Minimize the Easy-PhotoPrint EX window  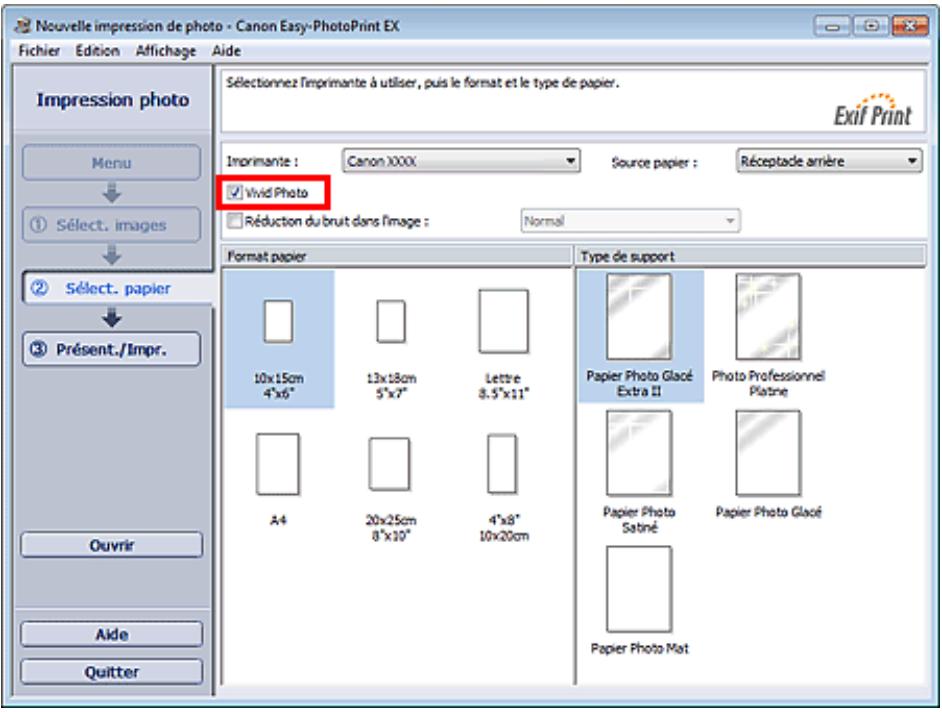click(832, 26)
